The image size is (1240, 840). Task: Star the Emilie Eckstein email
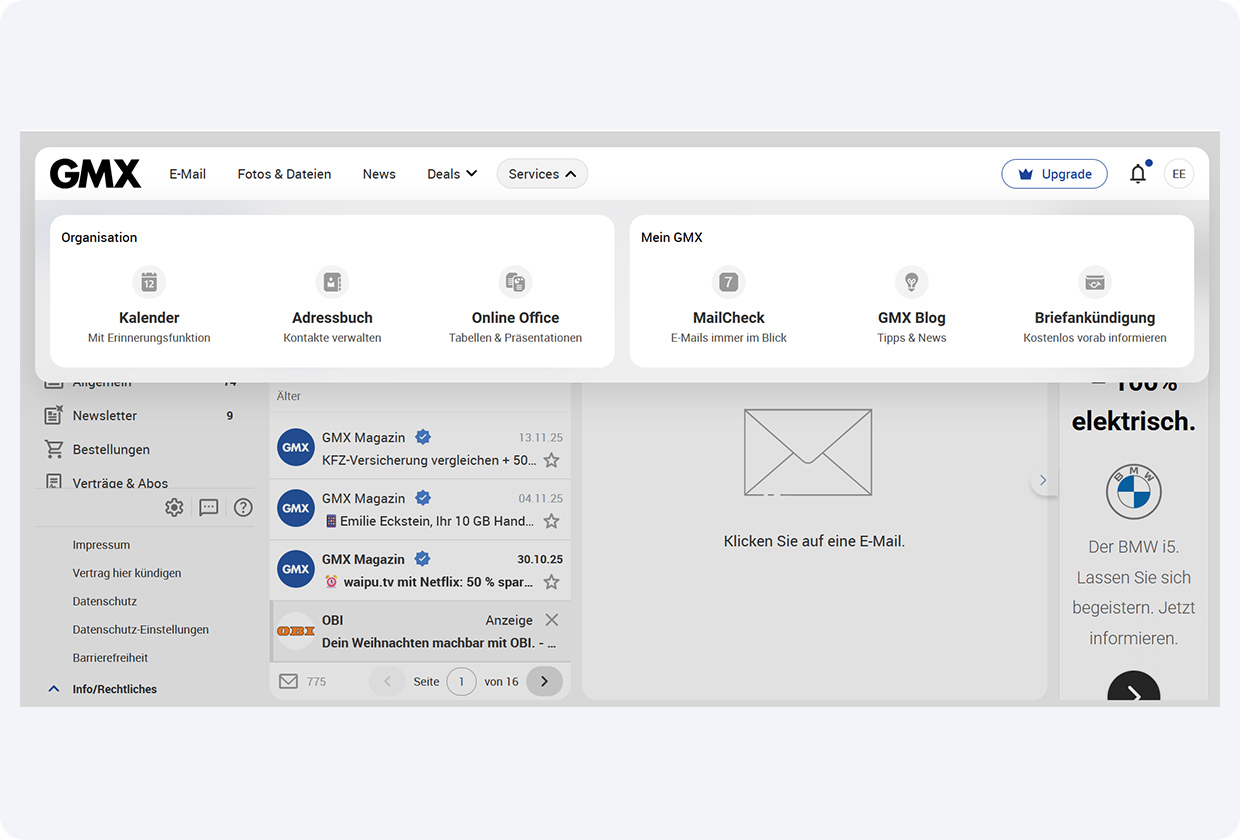(551, 522)
